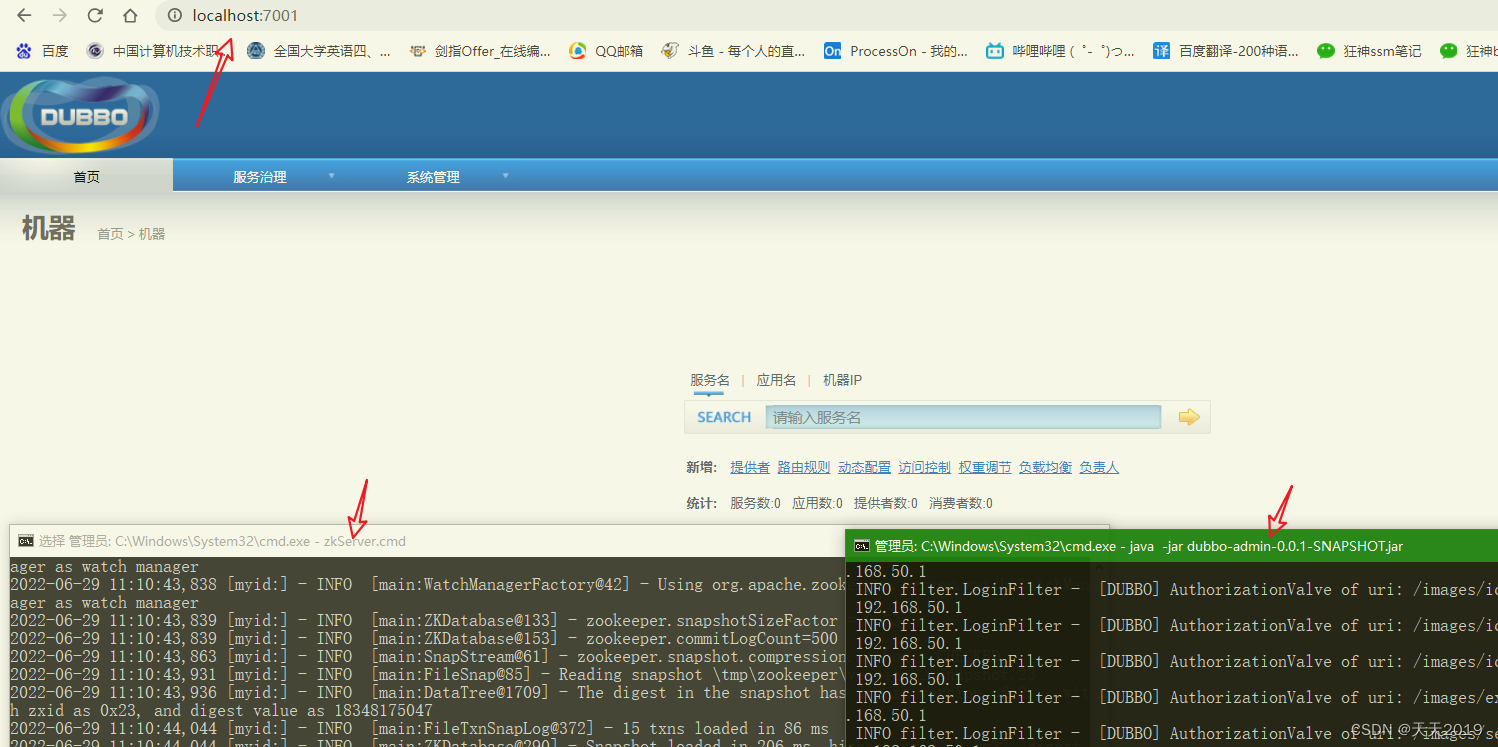Click the 提供者数:0 statistic
The image size is (1498, 747).
pyautogui.click(x=886, y=503)
